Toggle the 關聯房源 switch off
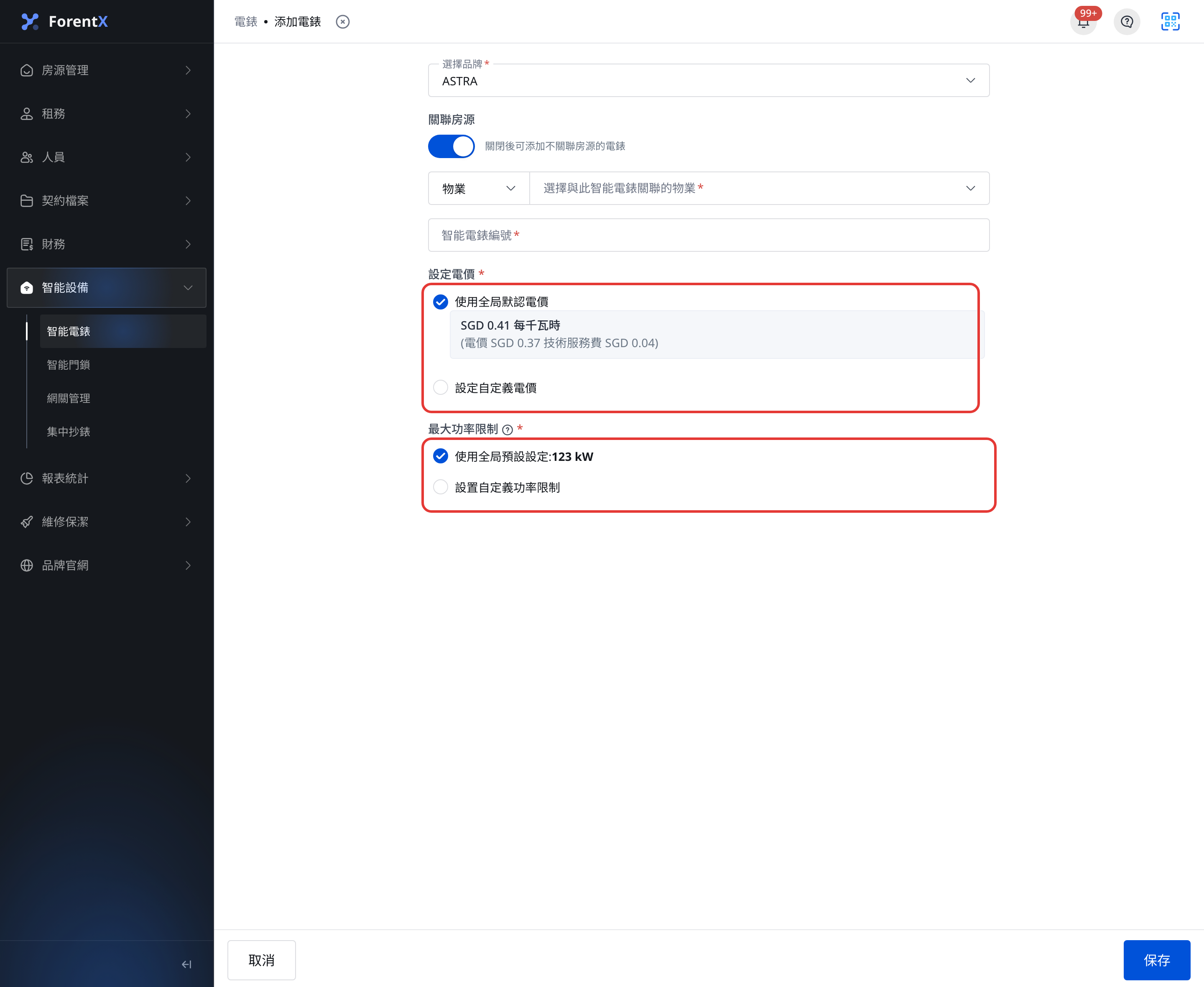The height and width of the screenshot is (987, 1204). click(x=451, y=147)
